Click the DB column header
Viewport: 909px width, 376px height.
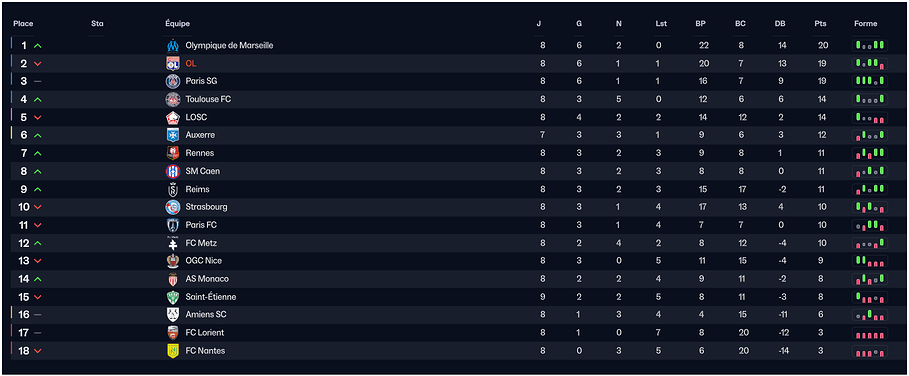[x=780, y=24]
